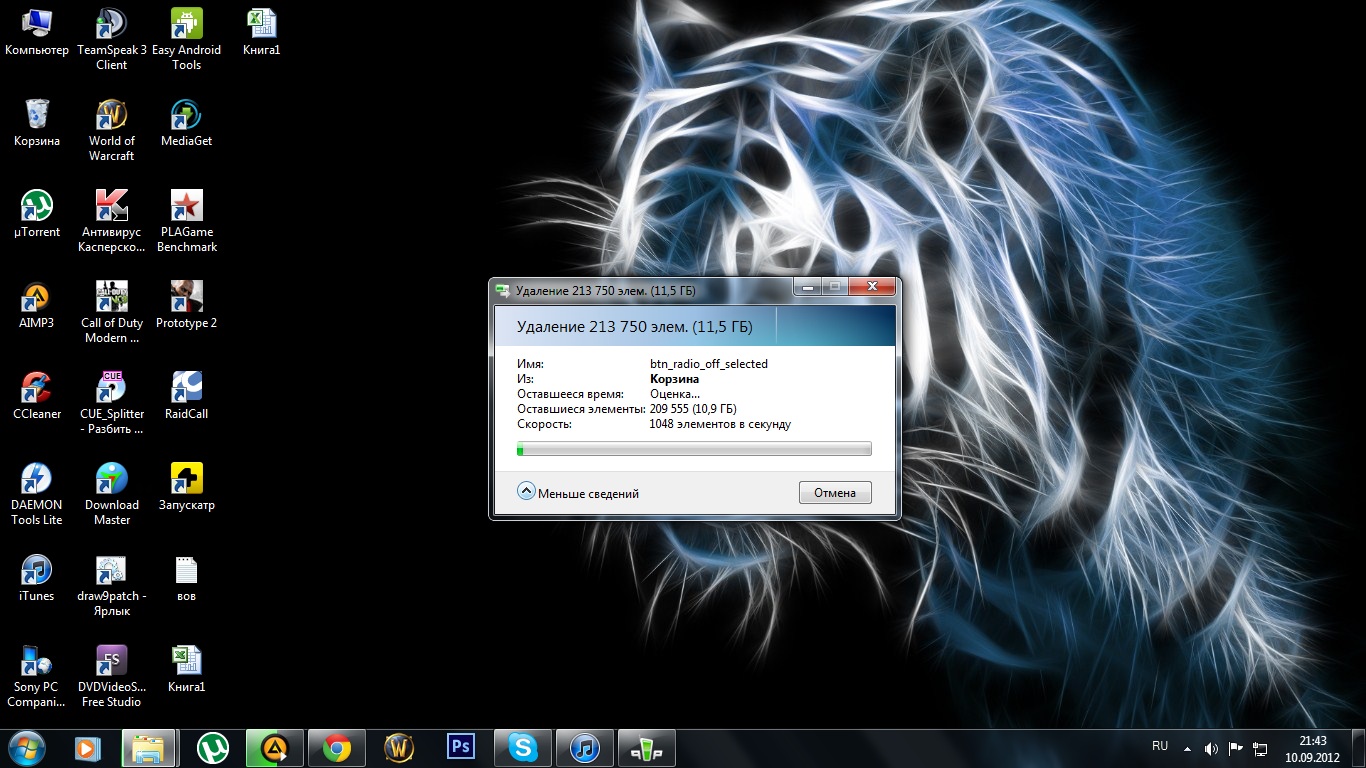Screen dimensions: 1366x768
Task: Click the speed value 1048 элементов в секунду
Action: pyautogui.click(x=720, y=424)
